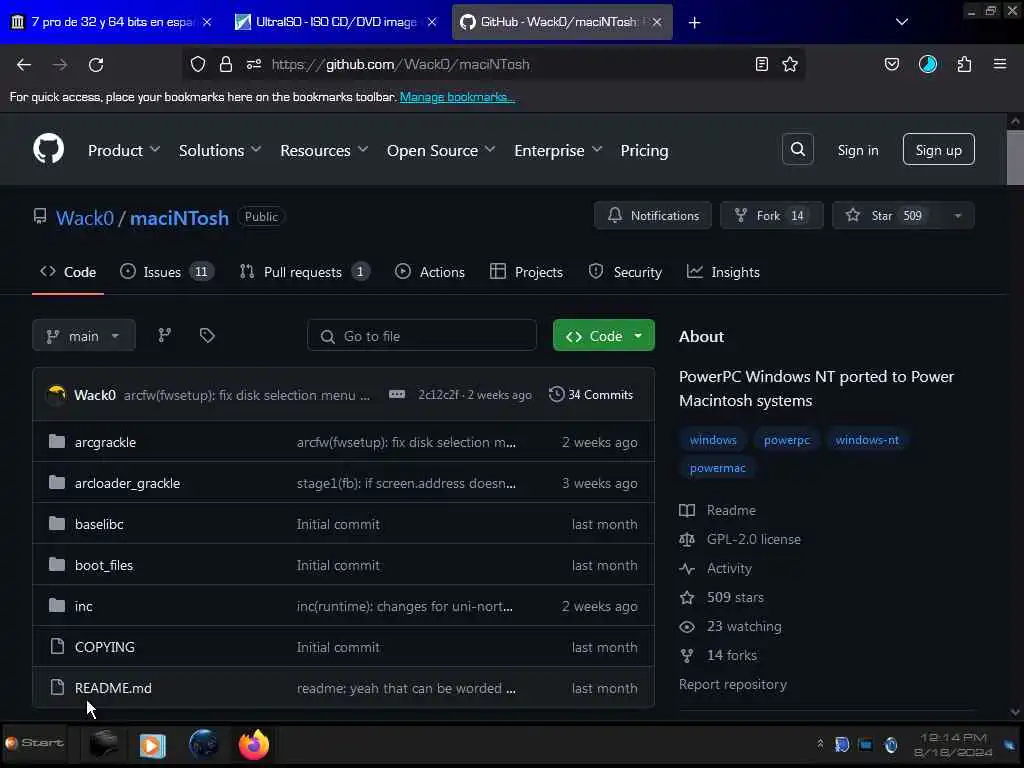This screenshot has width=1024, height=768.
Task: Switch to the Security tab
Action: 625,272
